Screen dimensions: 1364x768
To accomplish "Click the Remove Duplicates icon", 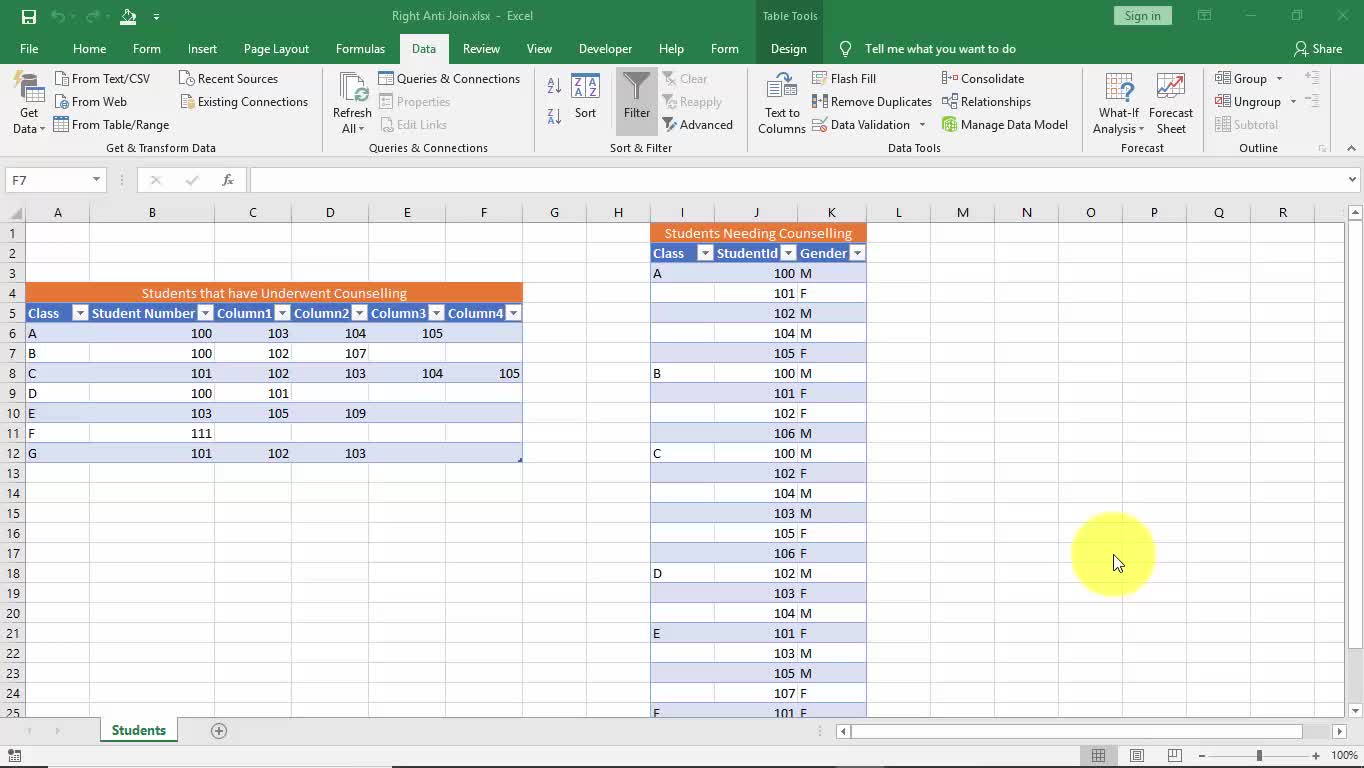I will click(820, 102).
